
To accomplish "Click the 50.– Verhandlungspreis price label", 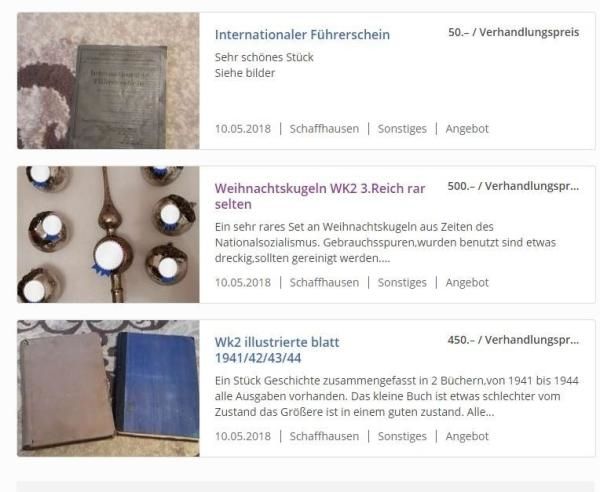I will click(x=514, y=33).
